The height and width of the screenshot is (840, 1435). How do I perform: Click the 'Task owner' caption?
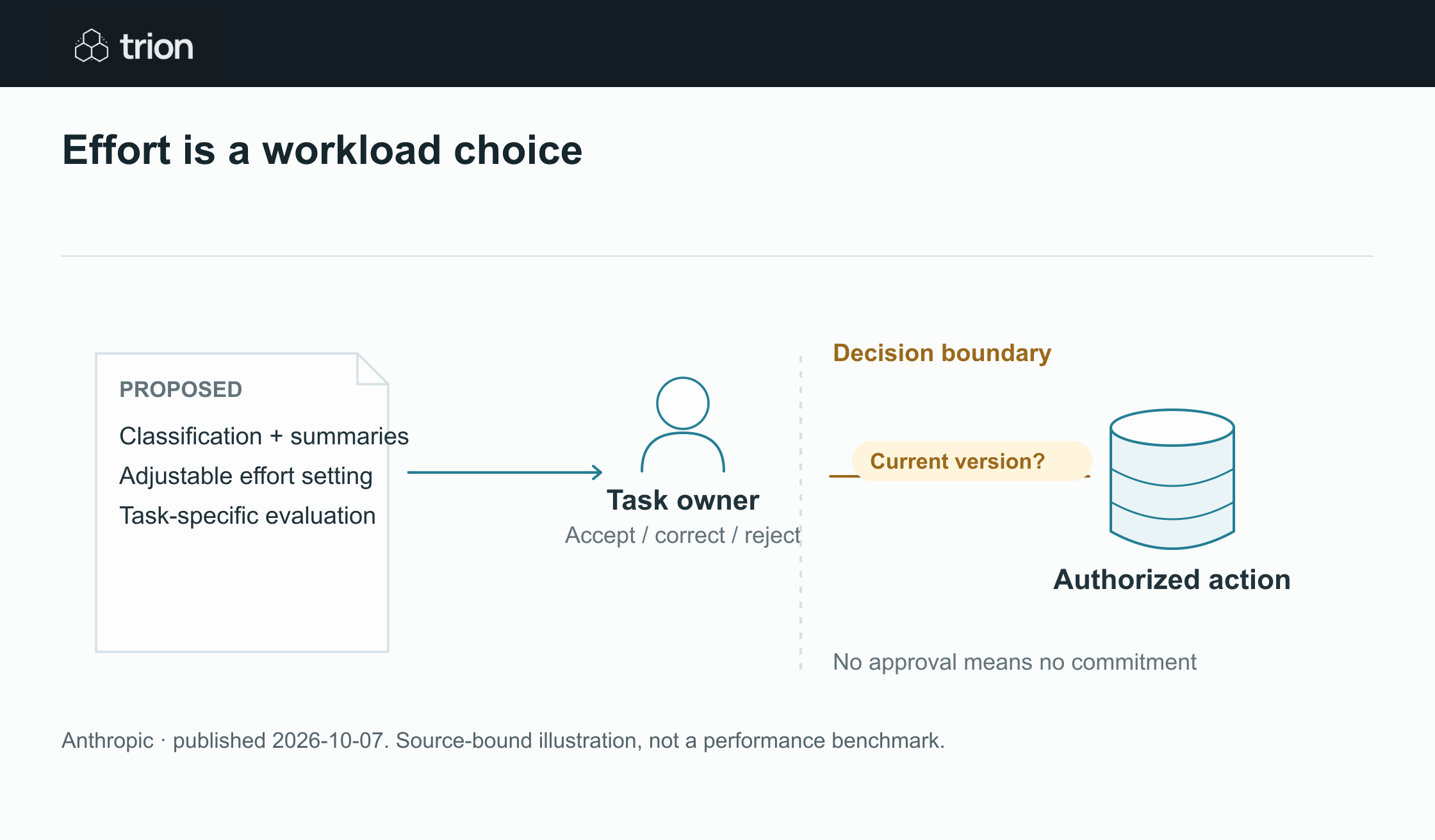(683, 500)
